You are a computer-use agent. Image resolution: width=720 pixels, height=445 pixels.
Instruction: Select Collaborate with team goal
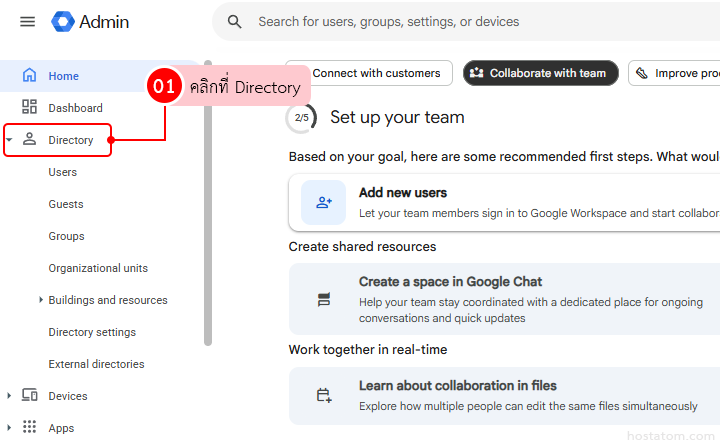coord(540,73)
